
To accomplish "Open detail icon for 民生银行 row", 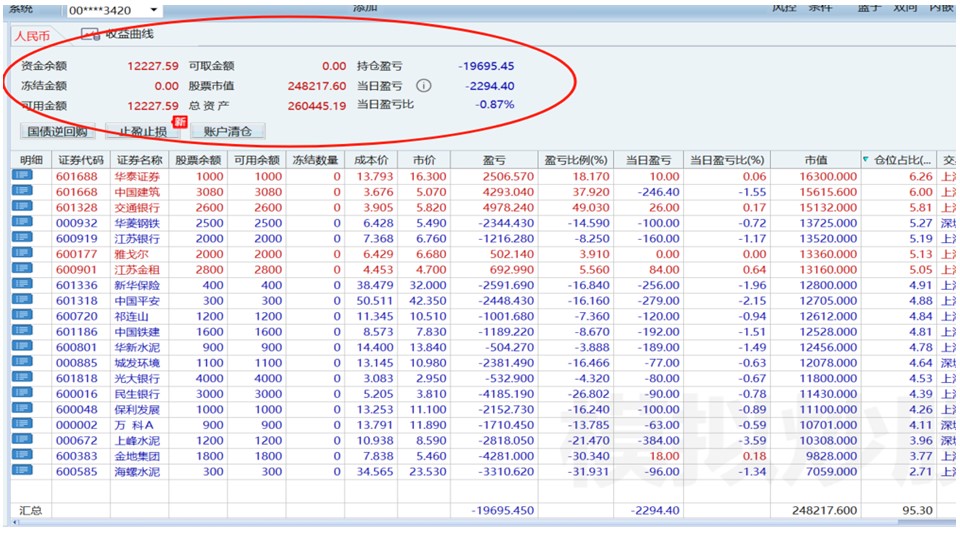I will pyautogui.click(x=22, y=393).
